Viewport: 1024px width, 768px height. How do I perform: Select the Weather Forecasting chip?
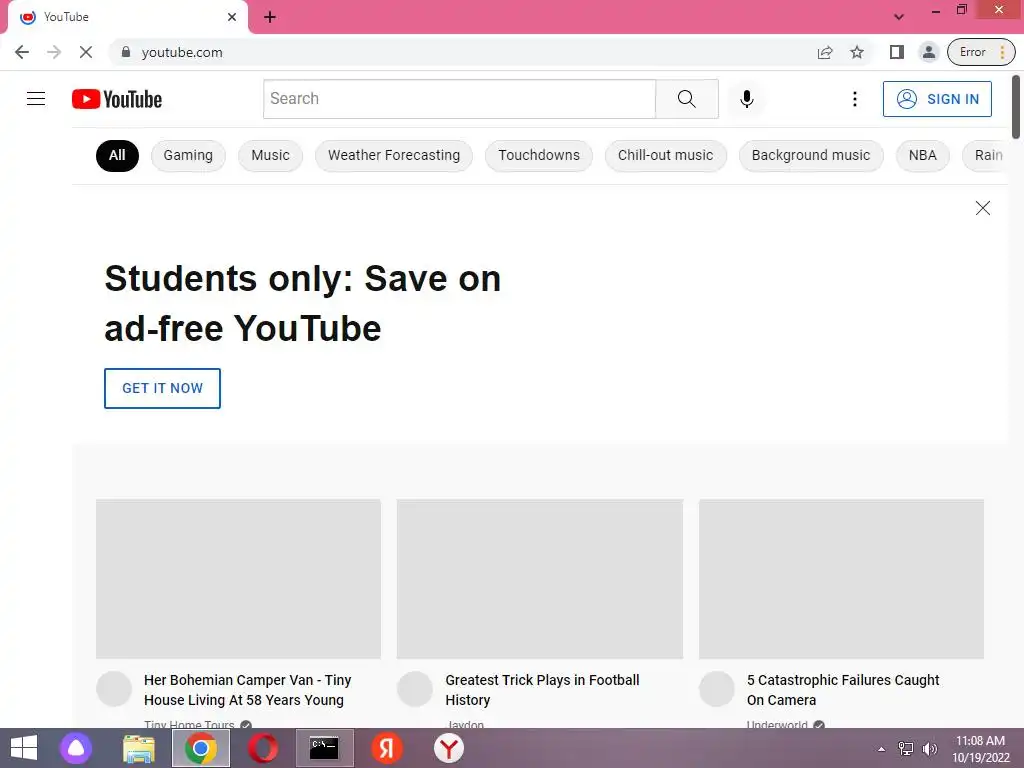click(x=394, y=155)
